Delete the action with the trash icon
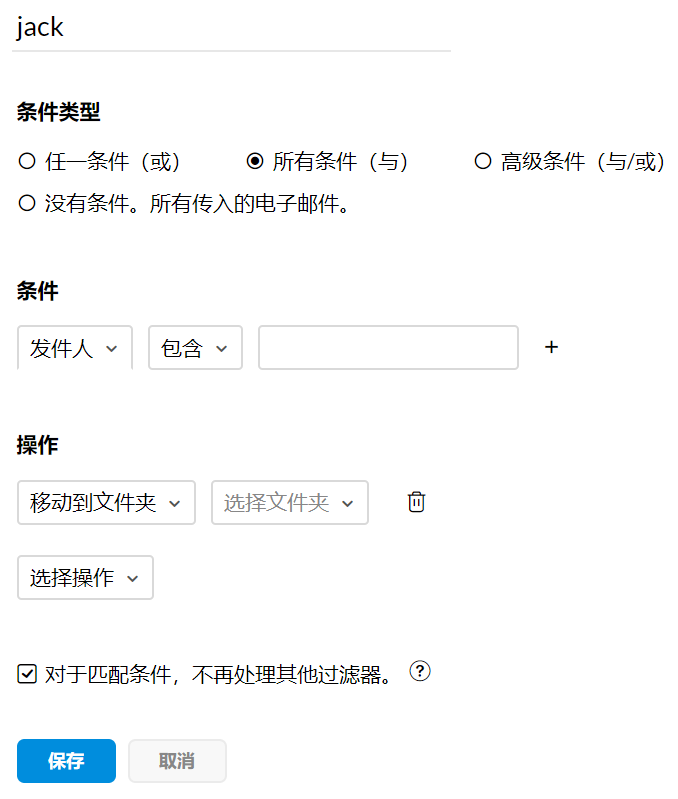The image size is (678, 799). (417, 502)
